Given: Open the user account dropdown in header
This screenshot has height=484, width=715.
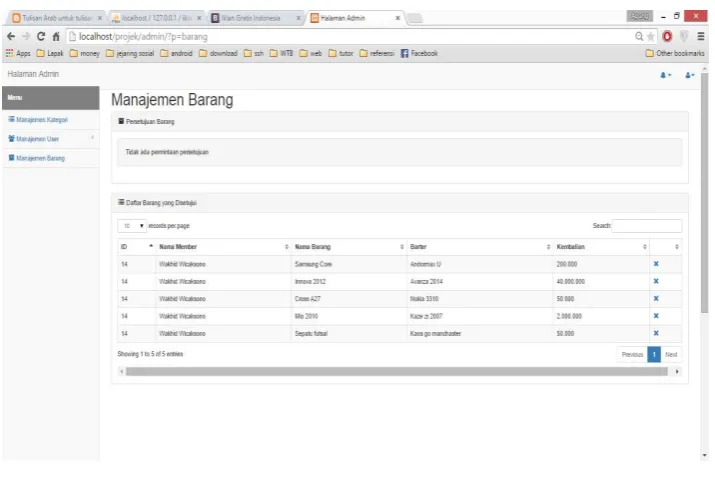Looking at the screenshot, I should pos(690,75).
